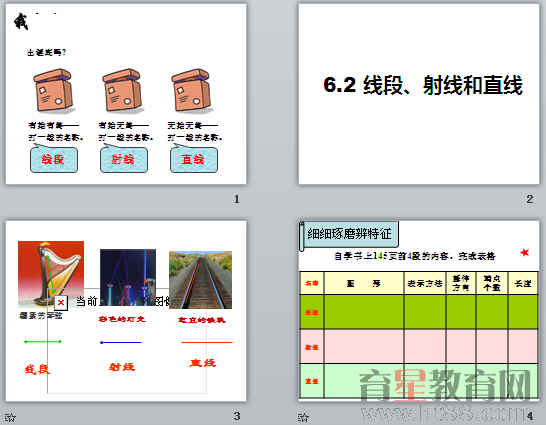Click the broken image red X icon on slide 3
This screenshot has height=425, width=546.
tap(61, 302)
